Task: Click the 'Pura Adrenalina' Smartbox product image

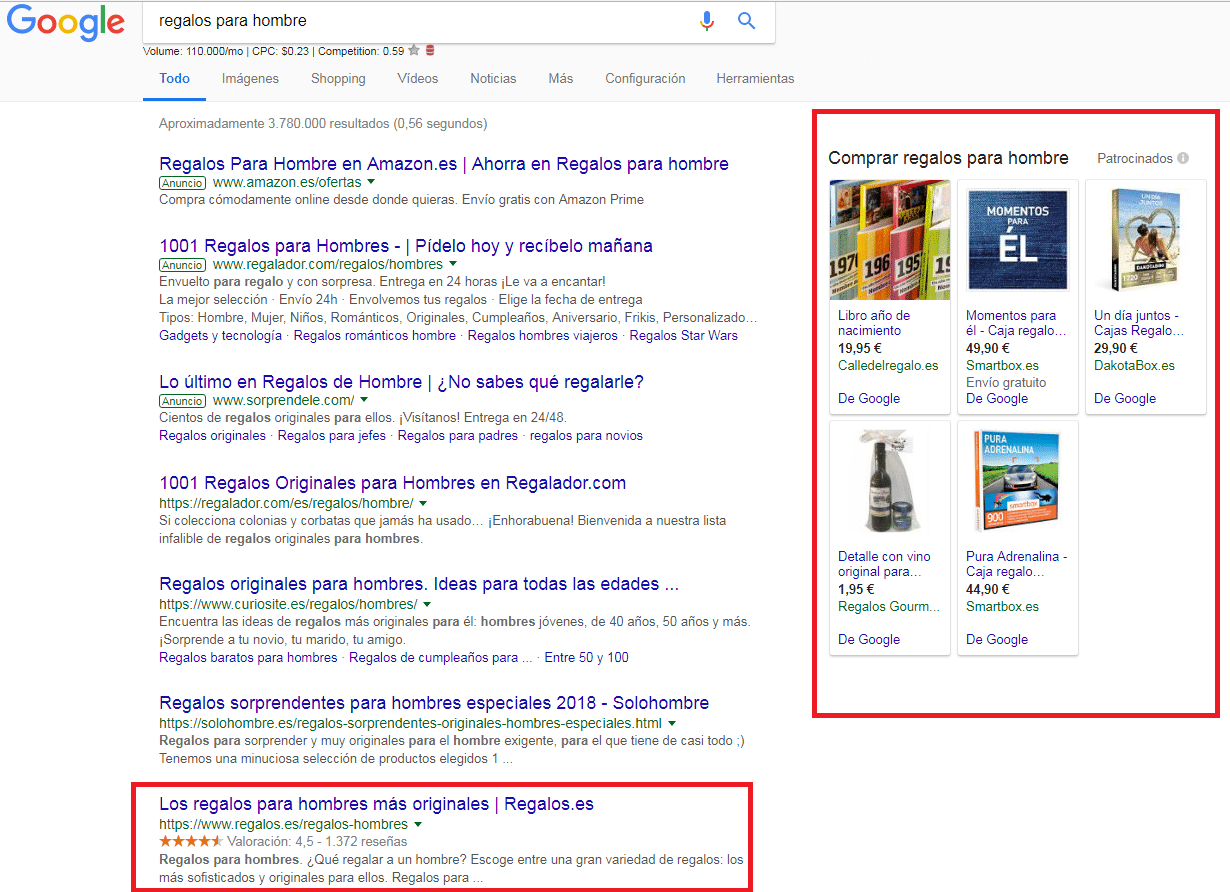Action: click(x=1018, y=481)
